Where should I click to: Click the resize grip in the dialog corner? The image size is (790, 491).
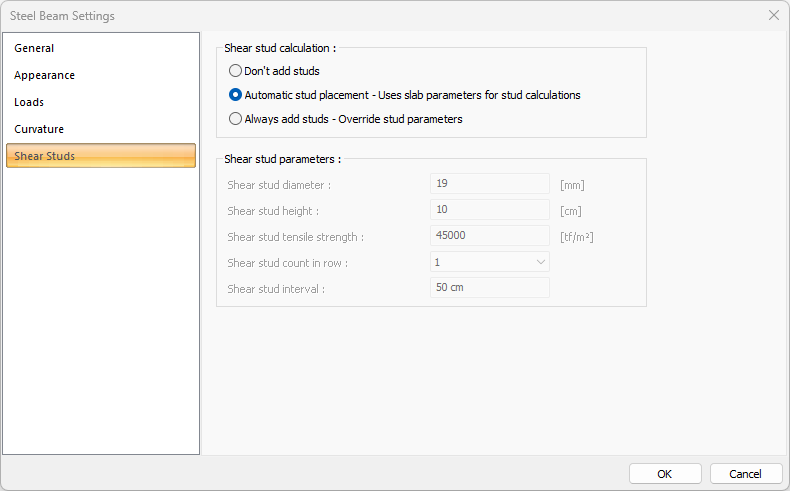(784, 485)
